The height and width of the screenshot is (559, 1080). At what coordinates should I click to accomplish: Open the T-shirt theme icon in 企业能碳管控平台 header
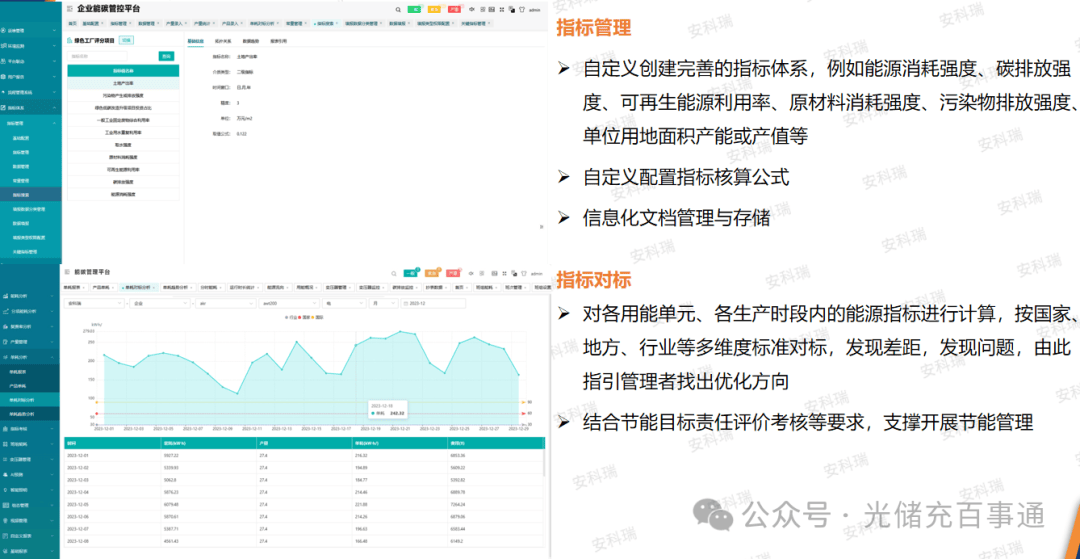coord(521,10)
